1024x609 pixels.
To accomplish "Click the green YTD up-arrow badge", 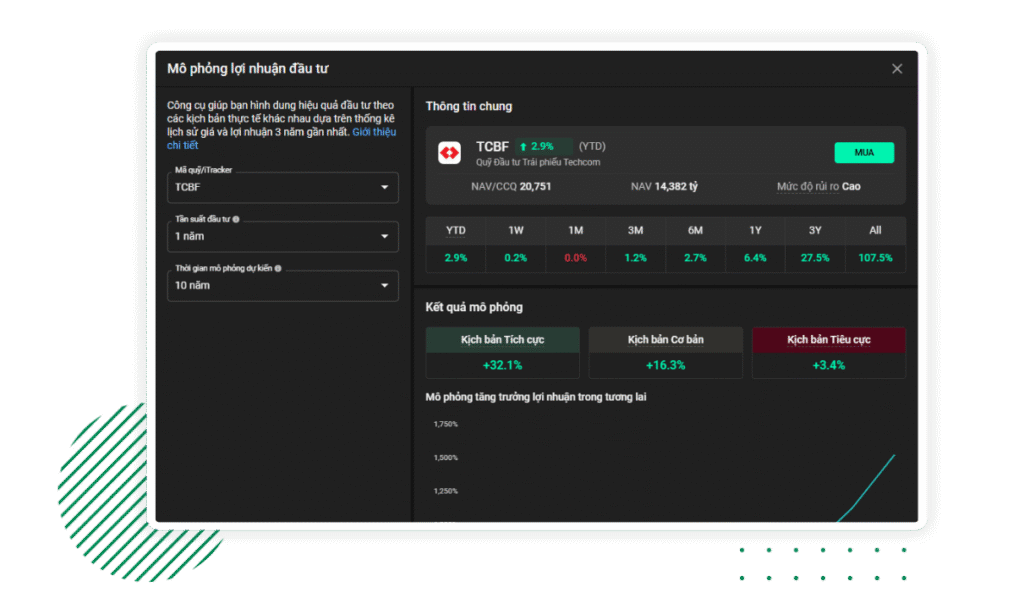I will [x=544, y=146].
